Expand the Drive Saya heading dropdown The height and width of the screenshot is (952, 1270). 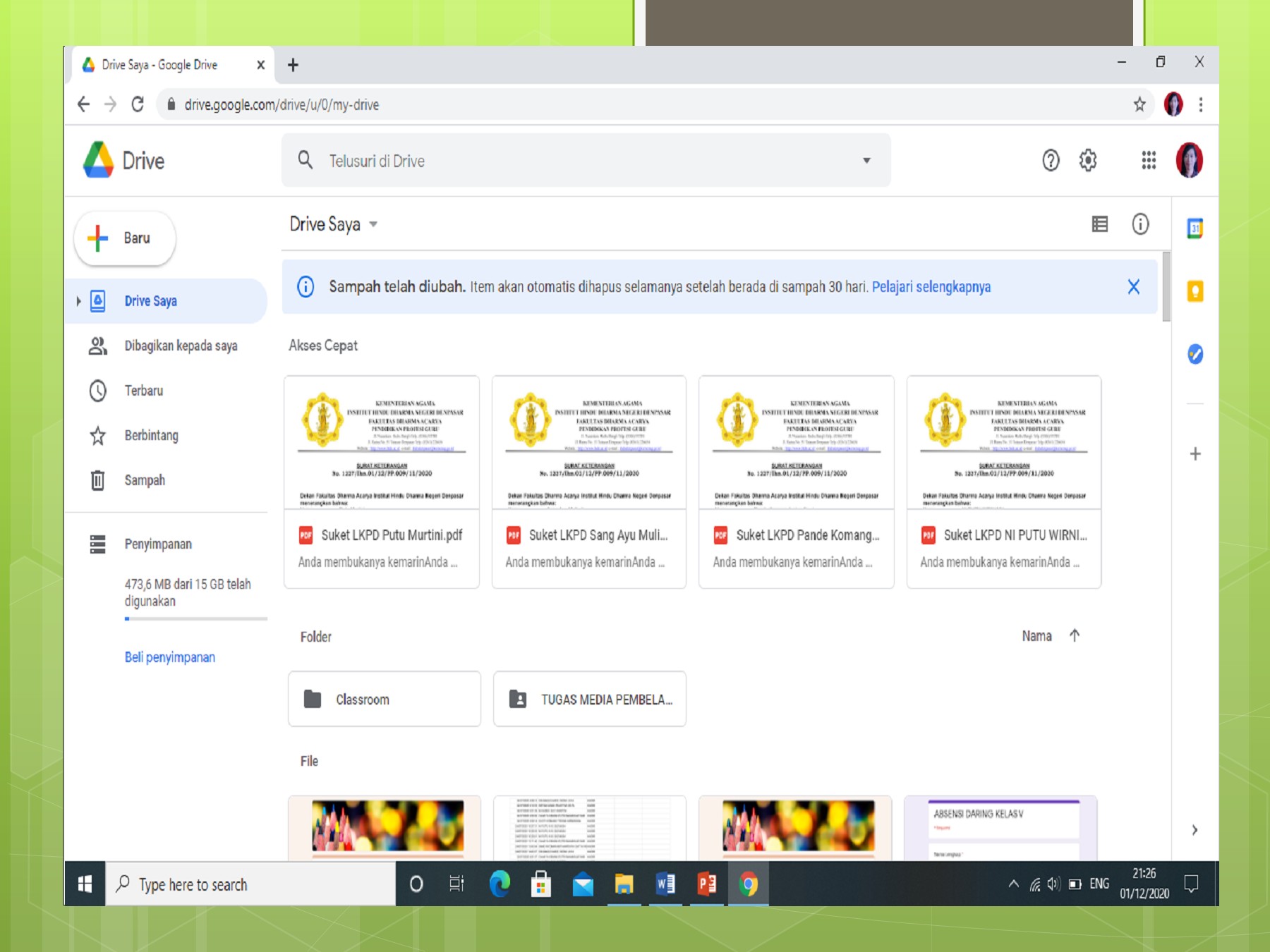(373, 224)
